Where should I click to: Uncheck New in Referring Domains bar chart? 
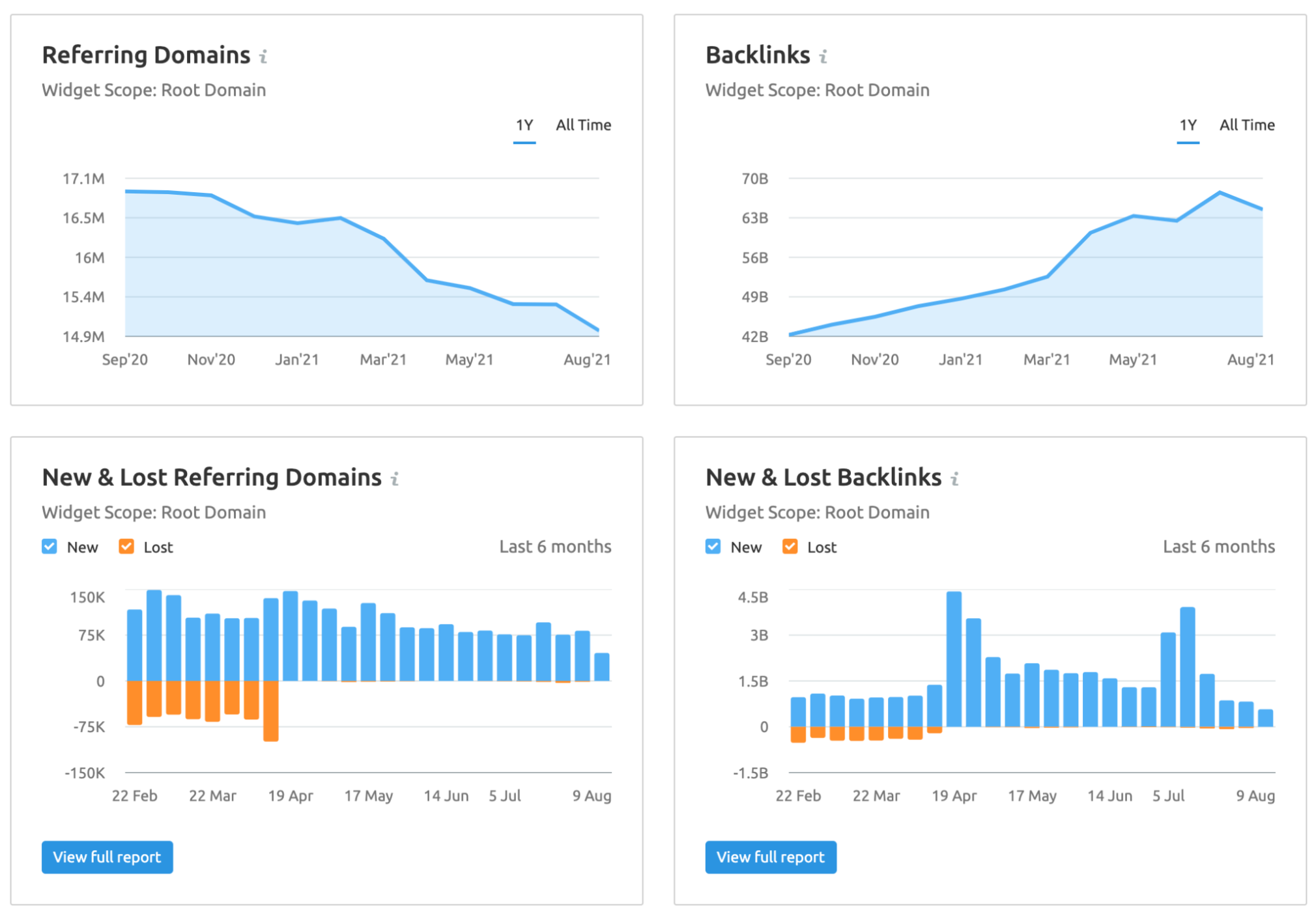[50, 546]
